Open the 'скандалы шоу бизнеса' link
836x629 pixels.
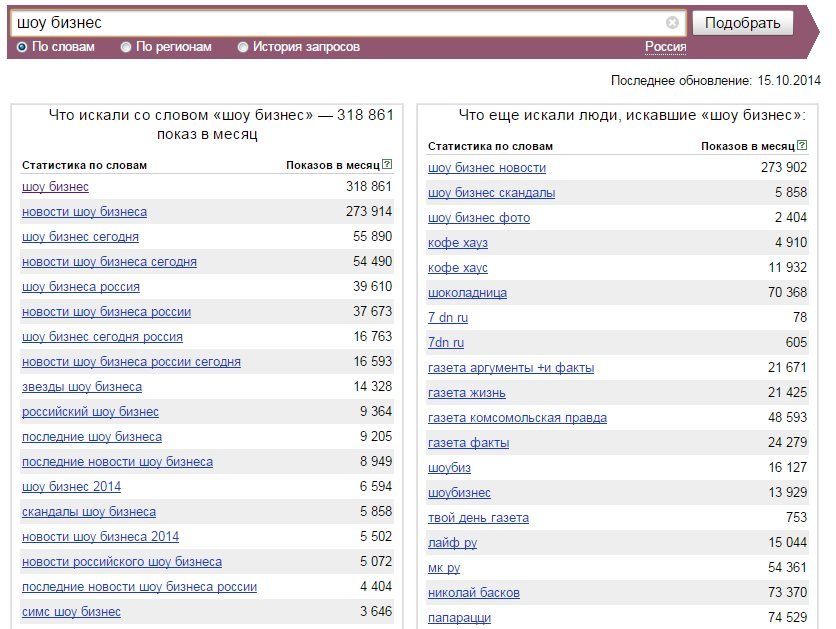pyautogui.click(x=89, y=512)
